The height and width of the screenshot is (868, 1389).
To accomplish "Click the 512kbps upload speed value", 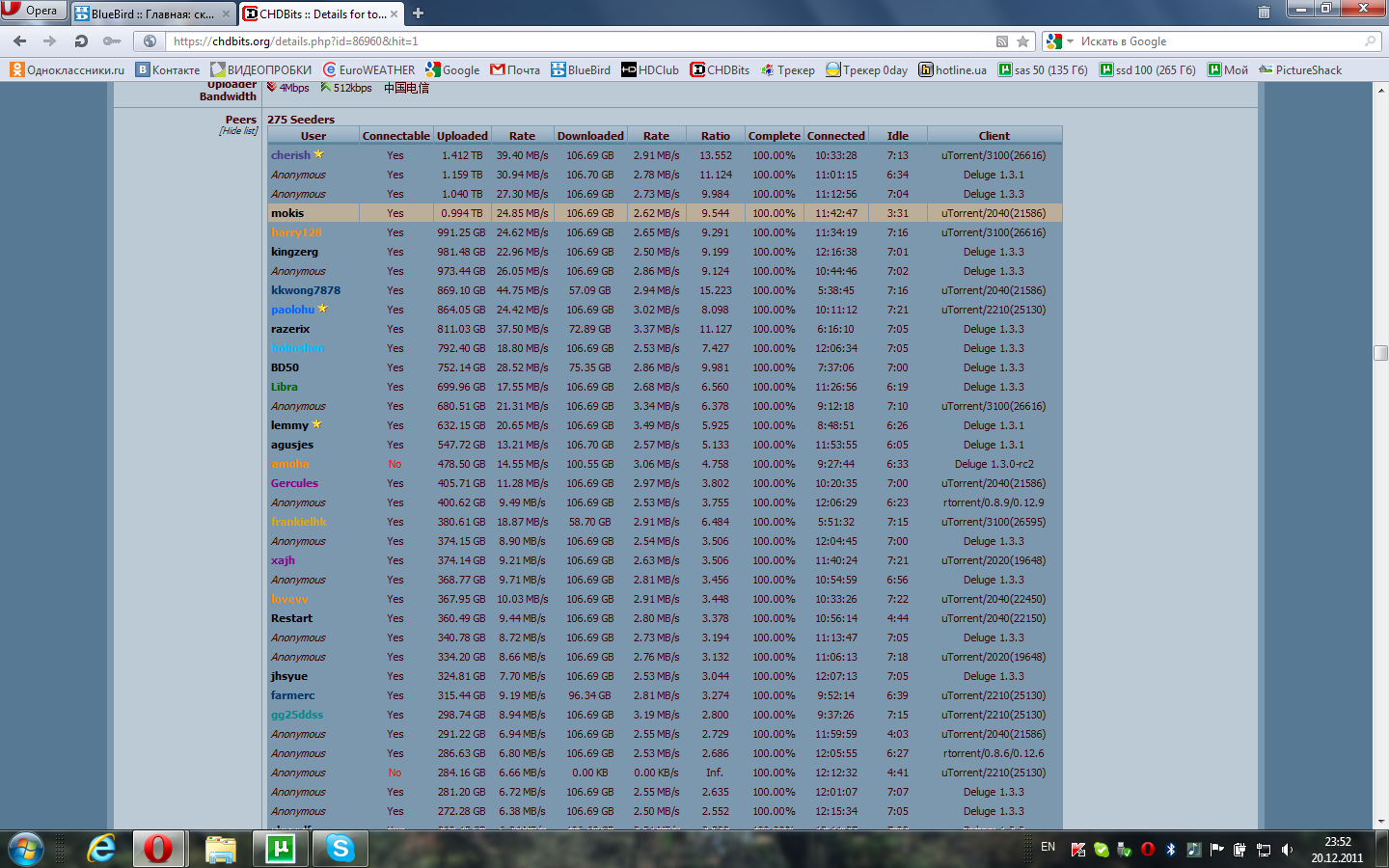I will [352, 88].
